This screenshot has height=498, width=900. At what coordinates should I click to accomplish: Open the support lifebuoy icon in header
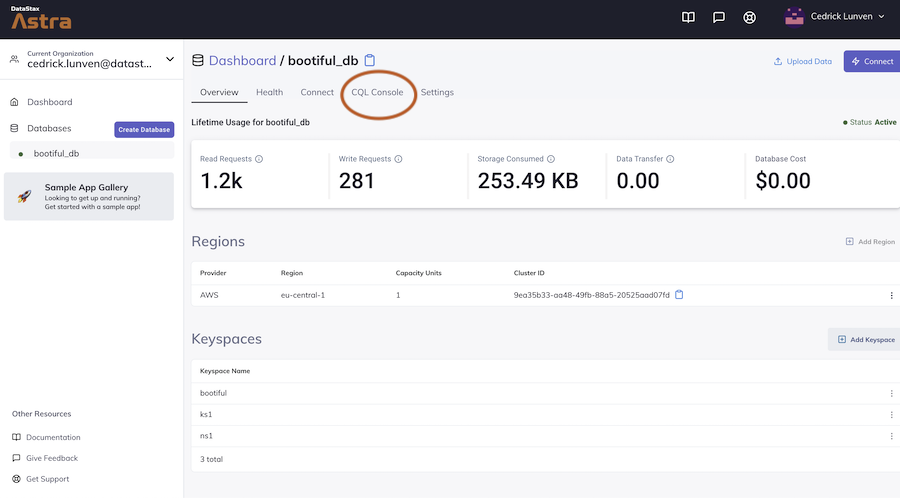point(749,17)
